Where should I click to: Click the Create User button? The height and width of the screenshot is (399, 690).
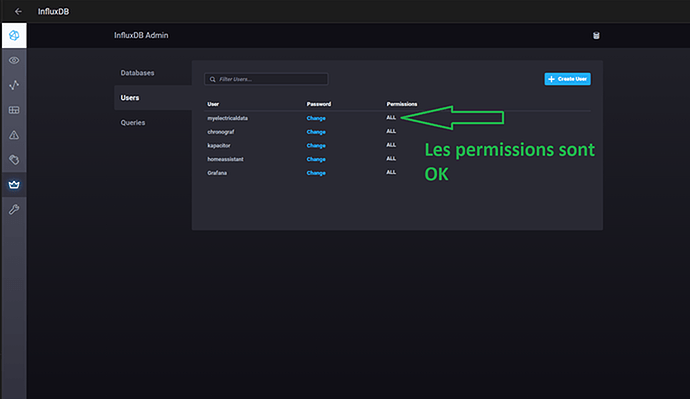click(567, 79)
